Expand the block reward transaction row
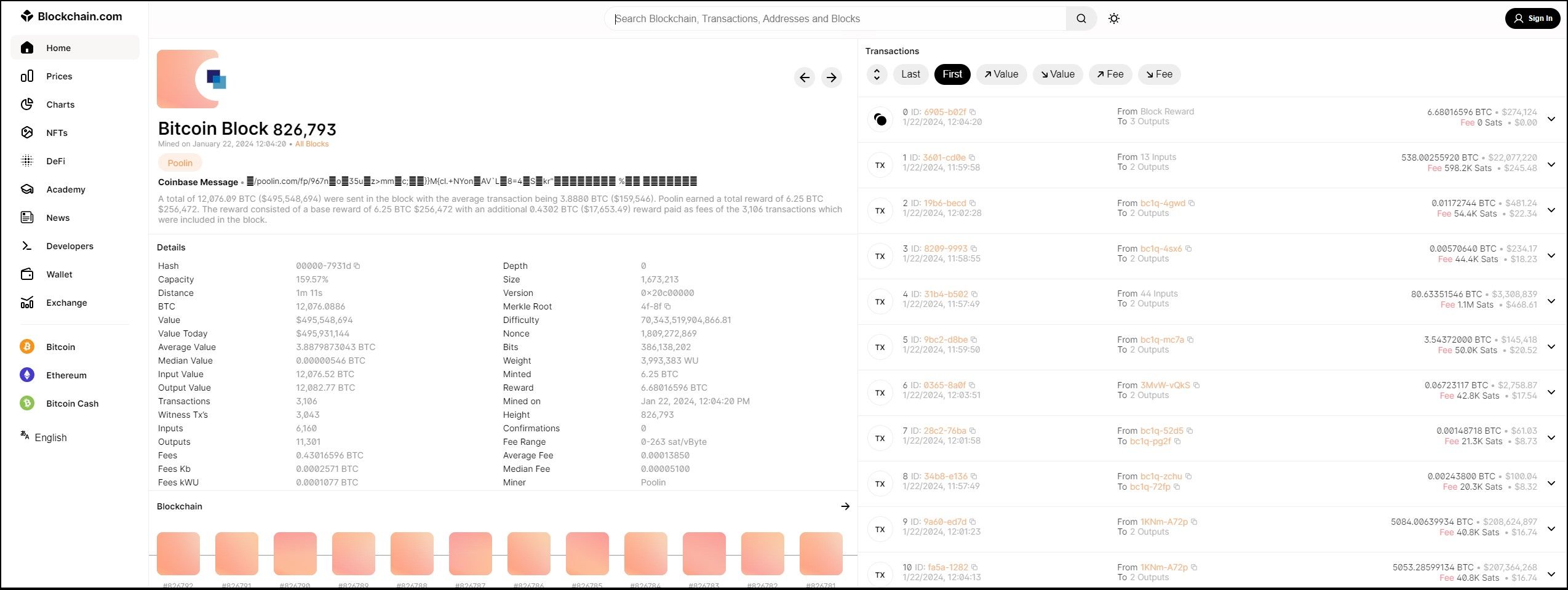 1551,119
